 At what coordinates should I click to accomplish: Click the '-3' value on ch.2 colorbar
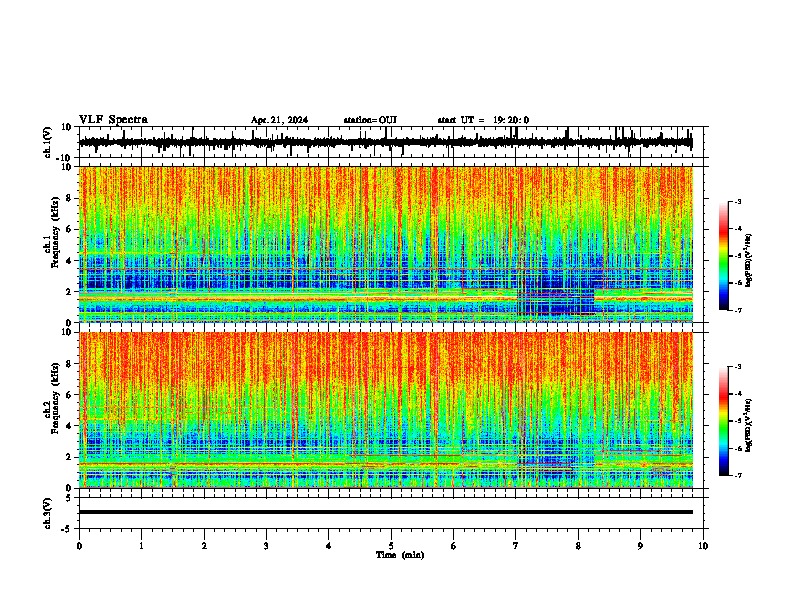coord(738,367)
